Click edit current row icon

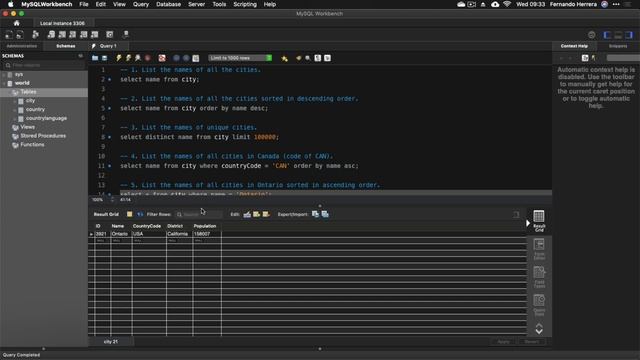(247, 214)
